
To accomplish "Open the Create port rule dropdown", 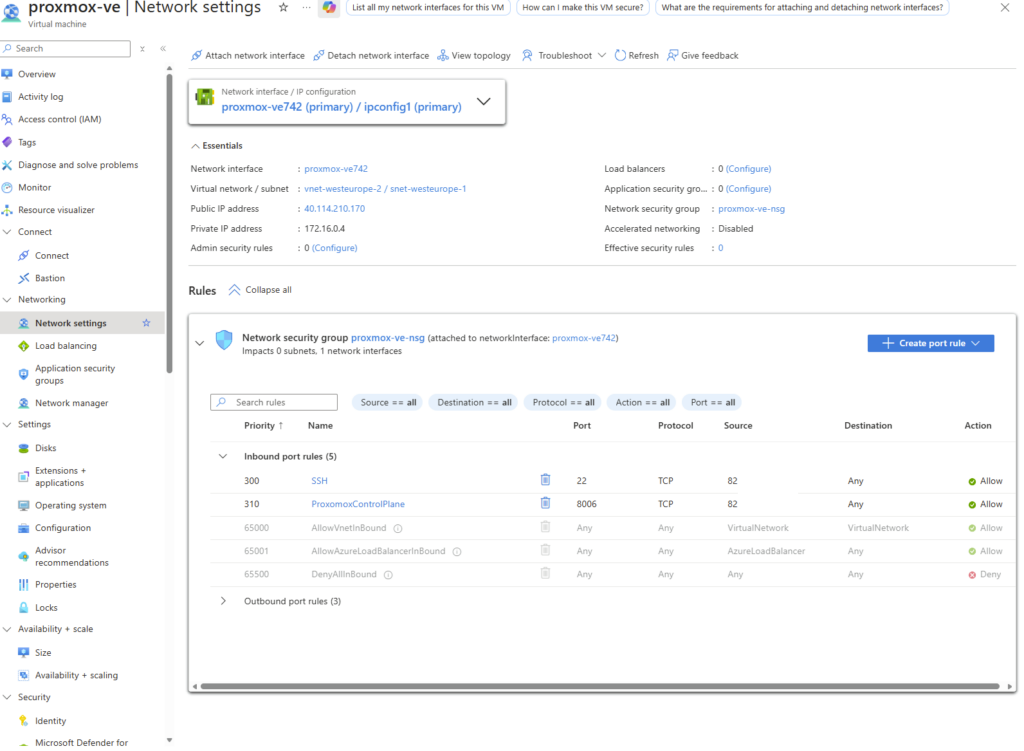I will [931, 343].
